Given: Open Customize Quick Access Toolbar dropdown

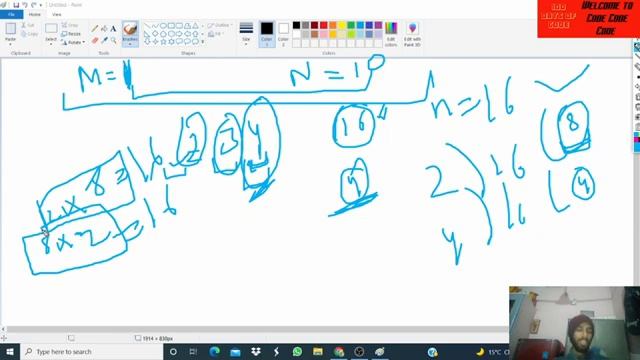Looking at the screenshot, I should (x=41, y=5).
